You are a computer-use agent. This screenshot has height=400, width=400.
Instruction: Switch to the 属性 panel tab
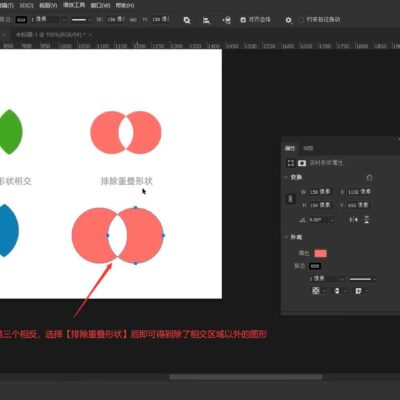pos(290,148)
